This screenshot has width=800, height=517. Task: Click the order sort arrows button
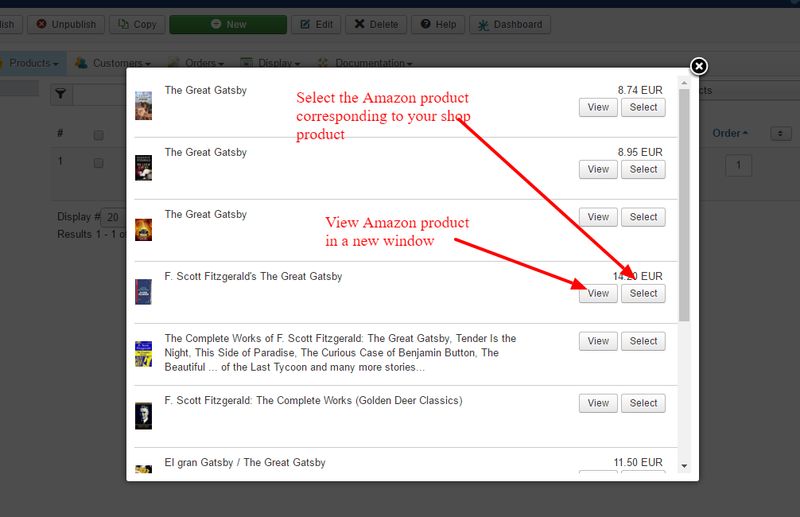[781, 134]
